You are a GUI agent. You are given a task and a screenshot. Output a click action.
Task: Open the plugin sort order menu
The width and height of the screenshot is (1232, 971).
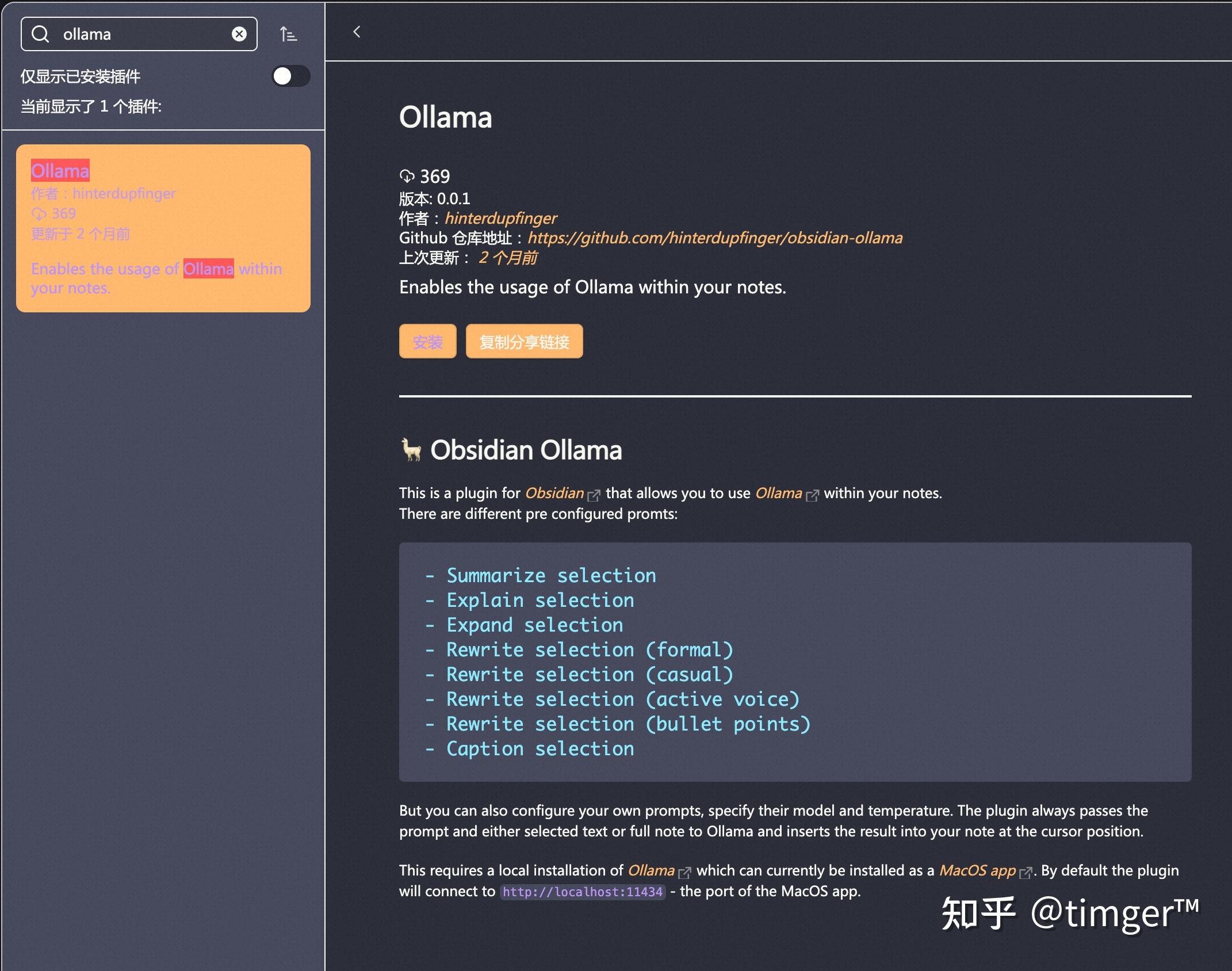pos(288,35)
